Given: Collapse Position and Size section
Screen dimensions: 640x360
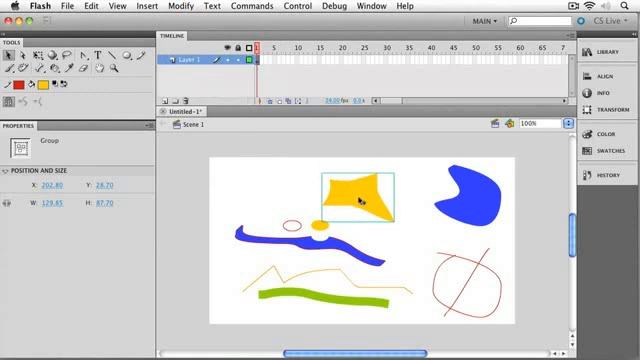Looking at the screenshot, I should click(x=5, y=171).
